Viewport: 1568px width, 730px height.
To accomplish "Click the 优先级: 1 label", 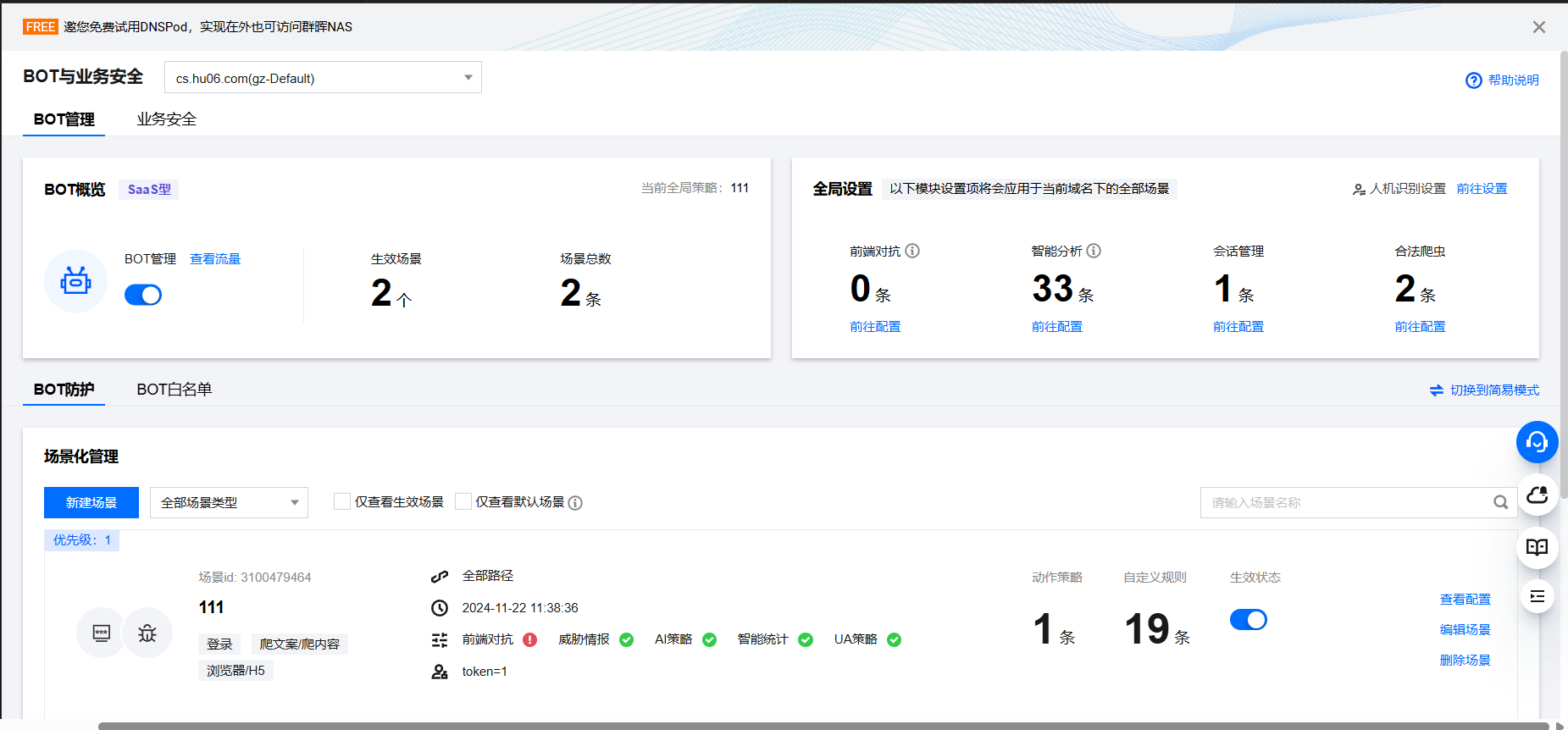I will pyautogui.click(x=82, y=540).
